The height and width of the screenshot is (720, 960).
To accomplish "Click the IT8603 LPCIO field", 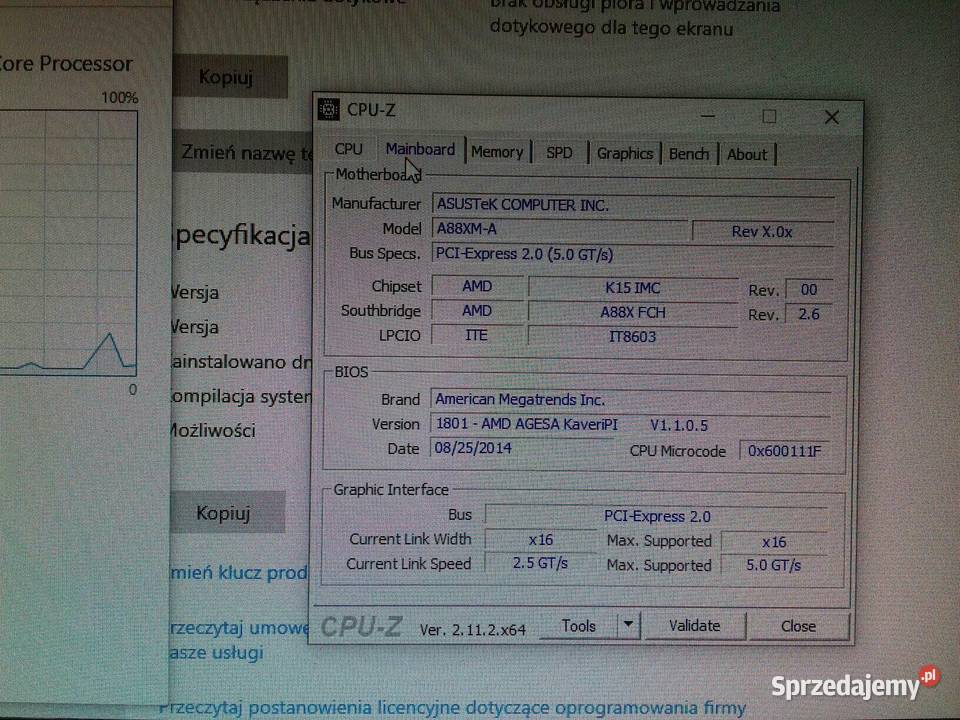I will point(632,336).
